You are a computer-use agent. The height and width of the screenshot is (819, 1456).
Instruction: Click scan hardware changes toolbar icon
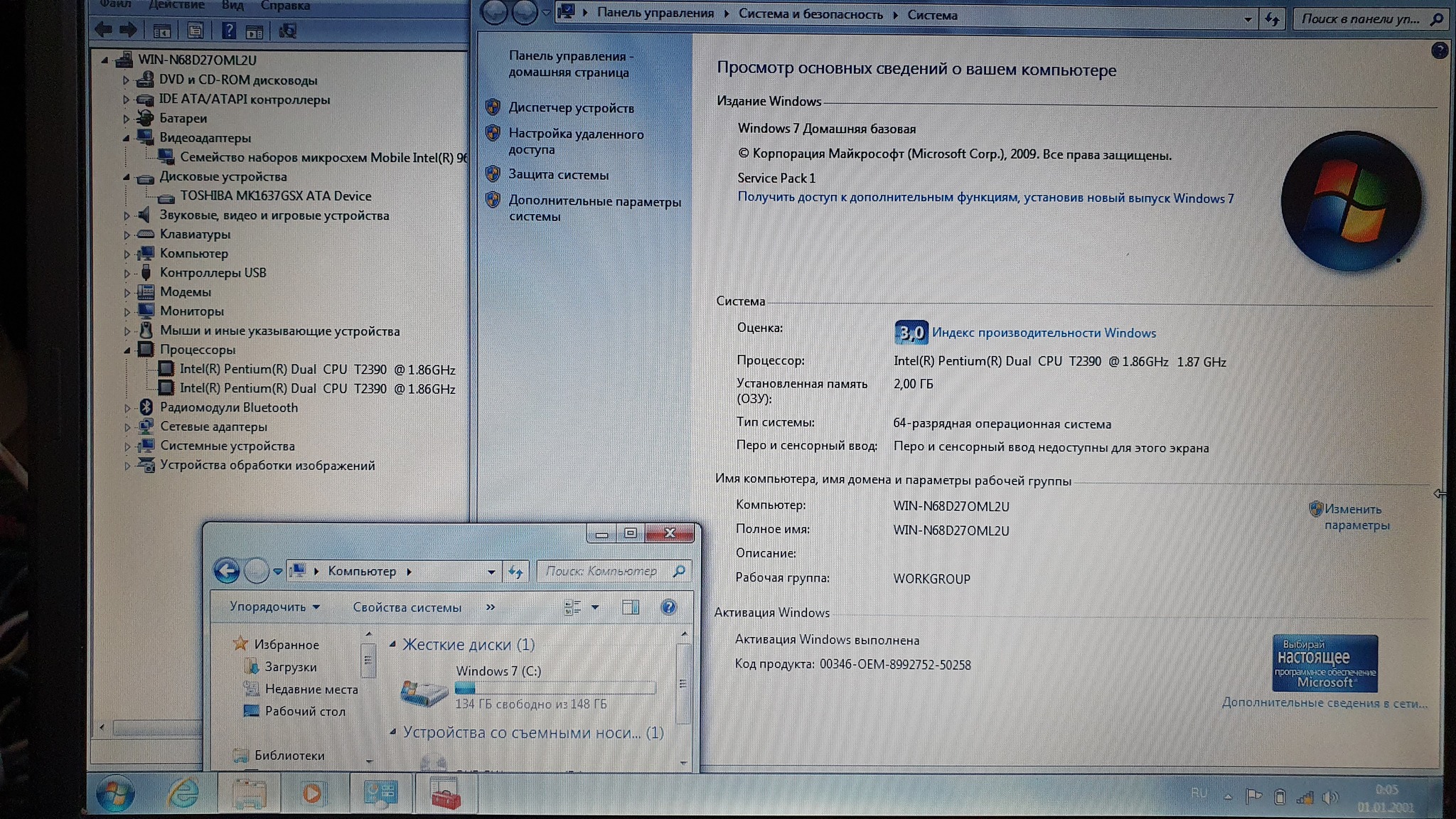(287, 31)
